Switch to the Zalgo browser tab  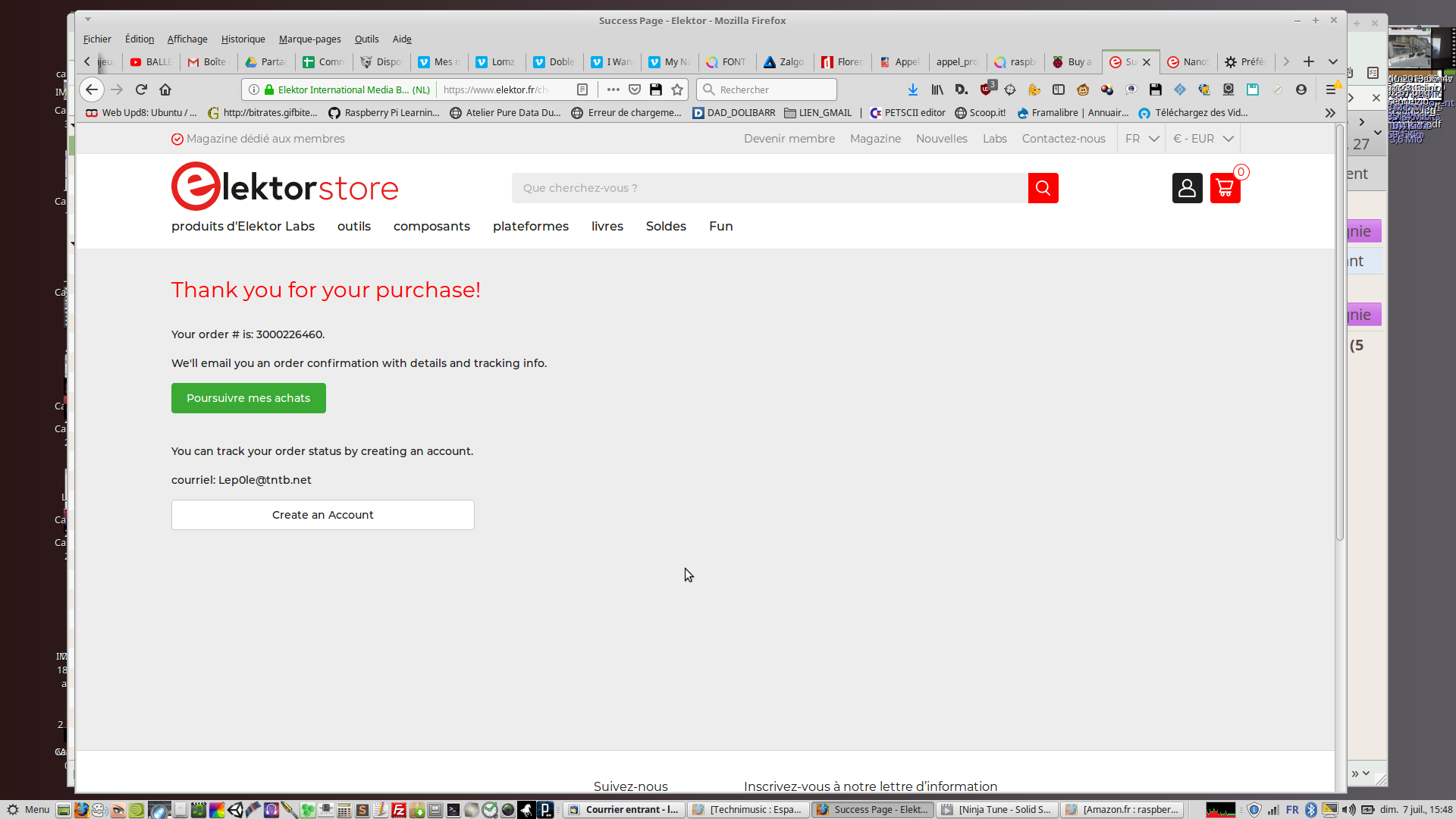[785, 62]
